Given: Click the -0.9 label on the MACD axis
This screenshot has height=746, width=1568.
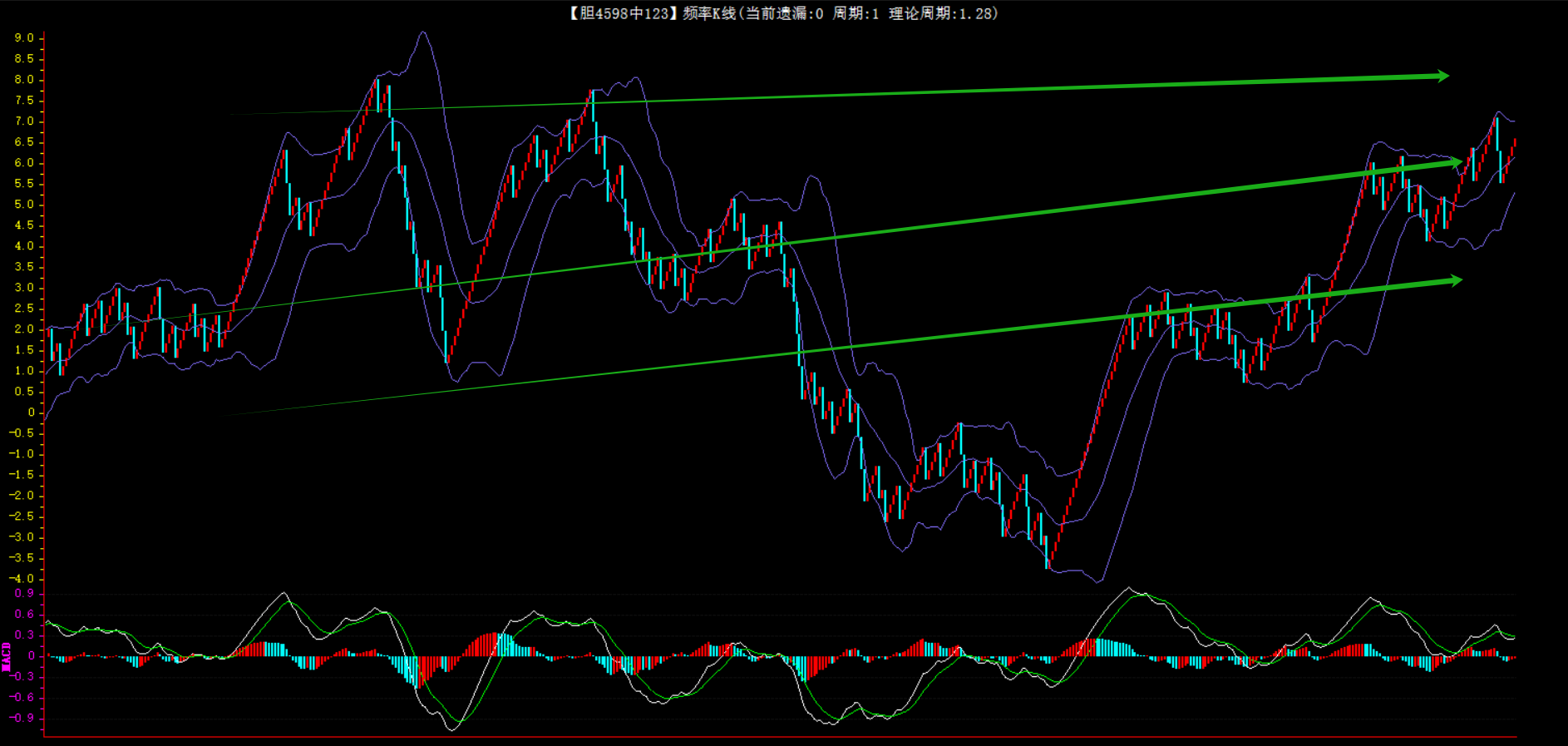Looking at the screenshot, I should 22,718.
